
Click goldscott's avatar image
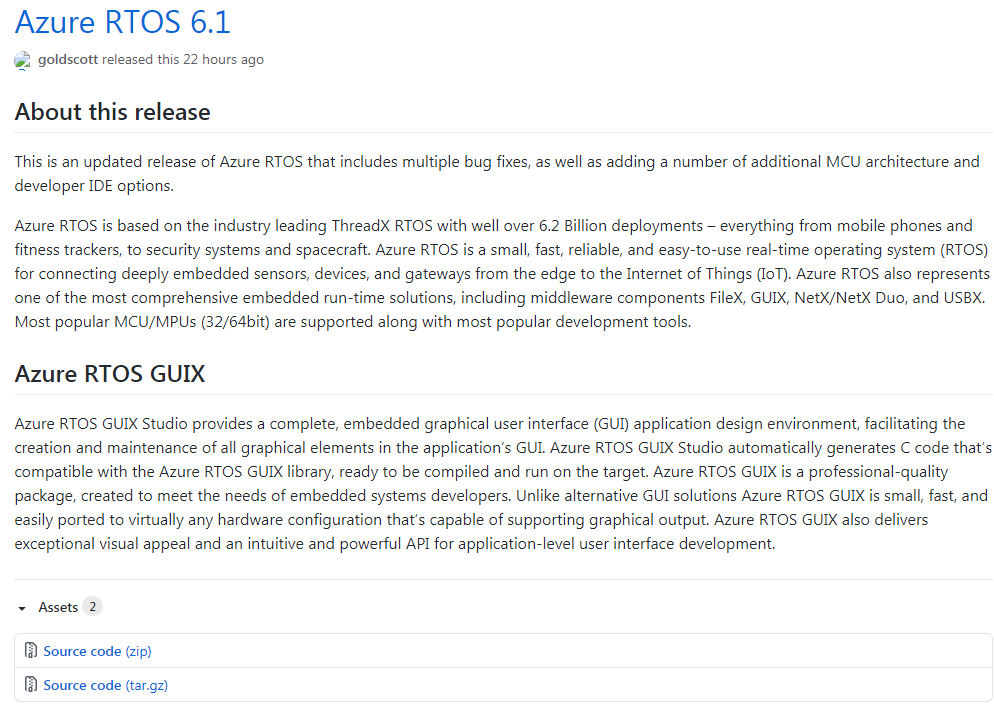click(x=23, y=60)
